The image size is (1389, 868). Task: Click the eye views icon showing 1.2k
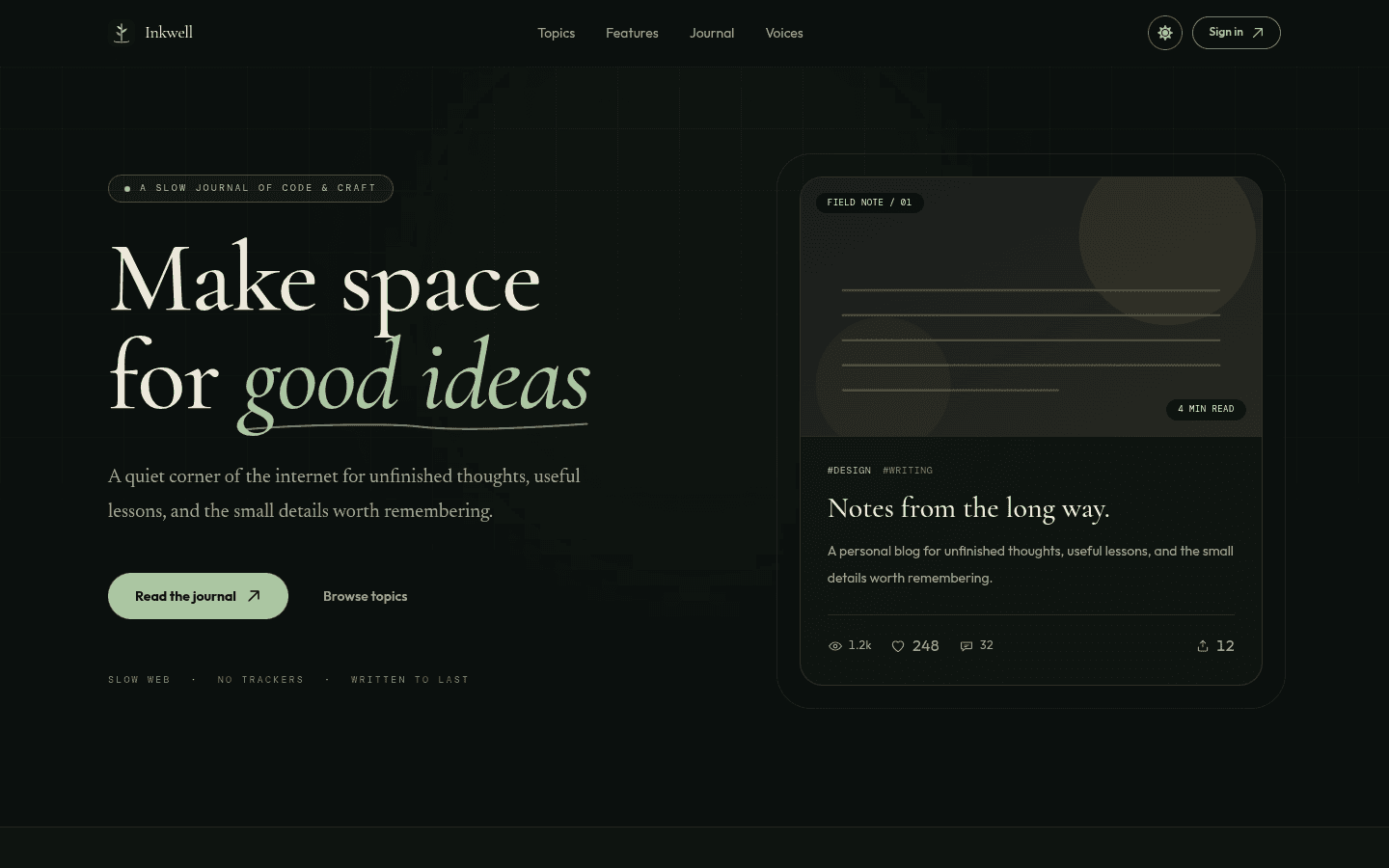click(x=835, y=646)
